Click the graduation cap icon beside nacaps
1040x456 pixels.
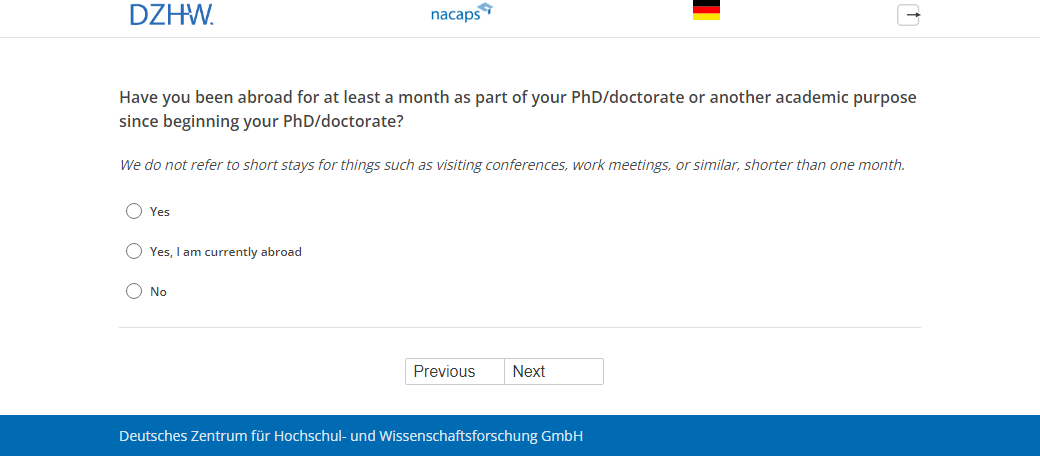pyautogui.click(x=485, y=9)
